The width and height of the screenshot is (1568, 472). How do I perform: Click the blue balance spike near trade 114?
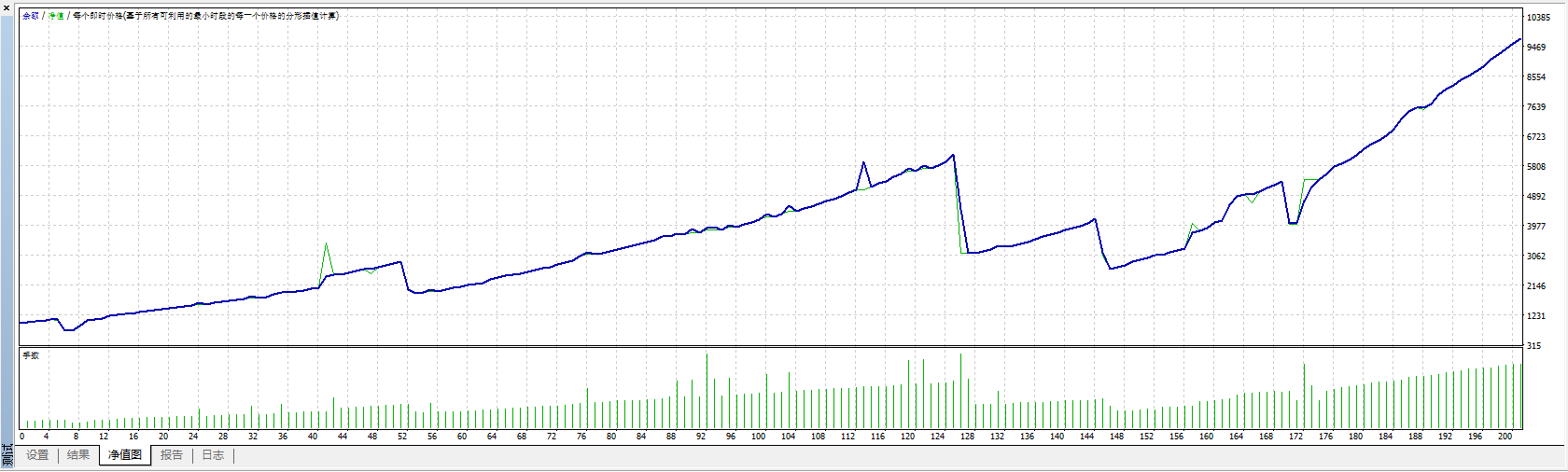point(863,163)
